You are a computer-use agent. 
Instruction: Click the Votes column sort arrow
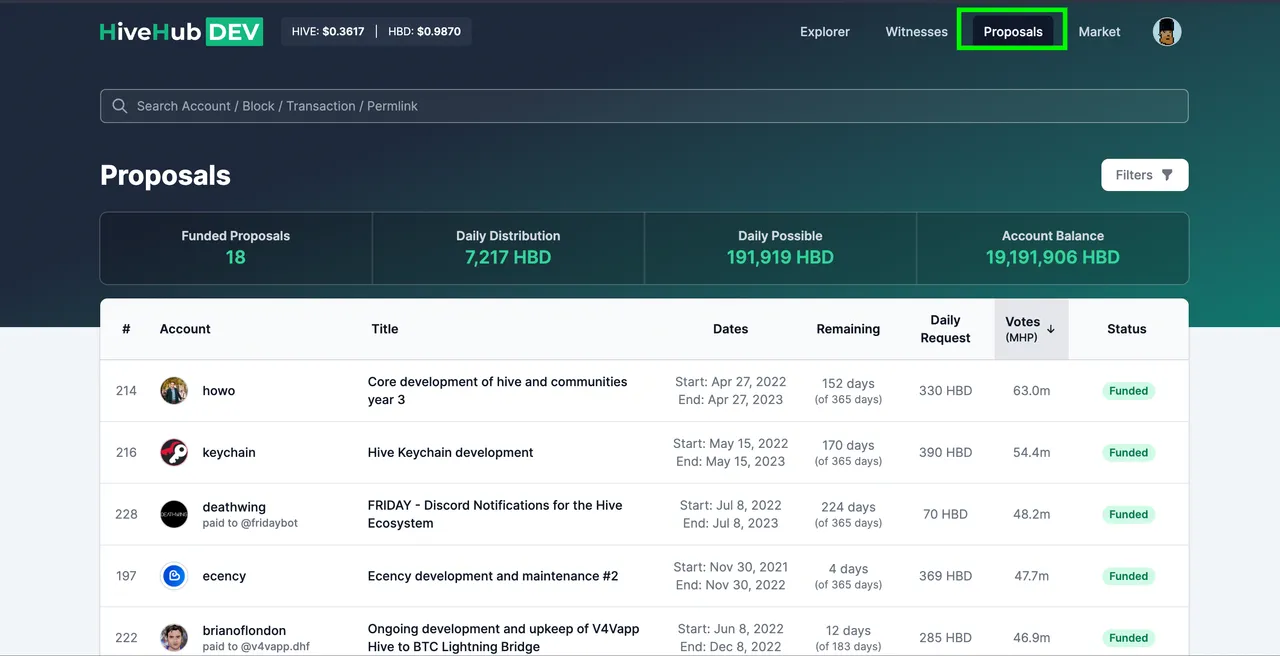click(x=1051, y=328)
